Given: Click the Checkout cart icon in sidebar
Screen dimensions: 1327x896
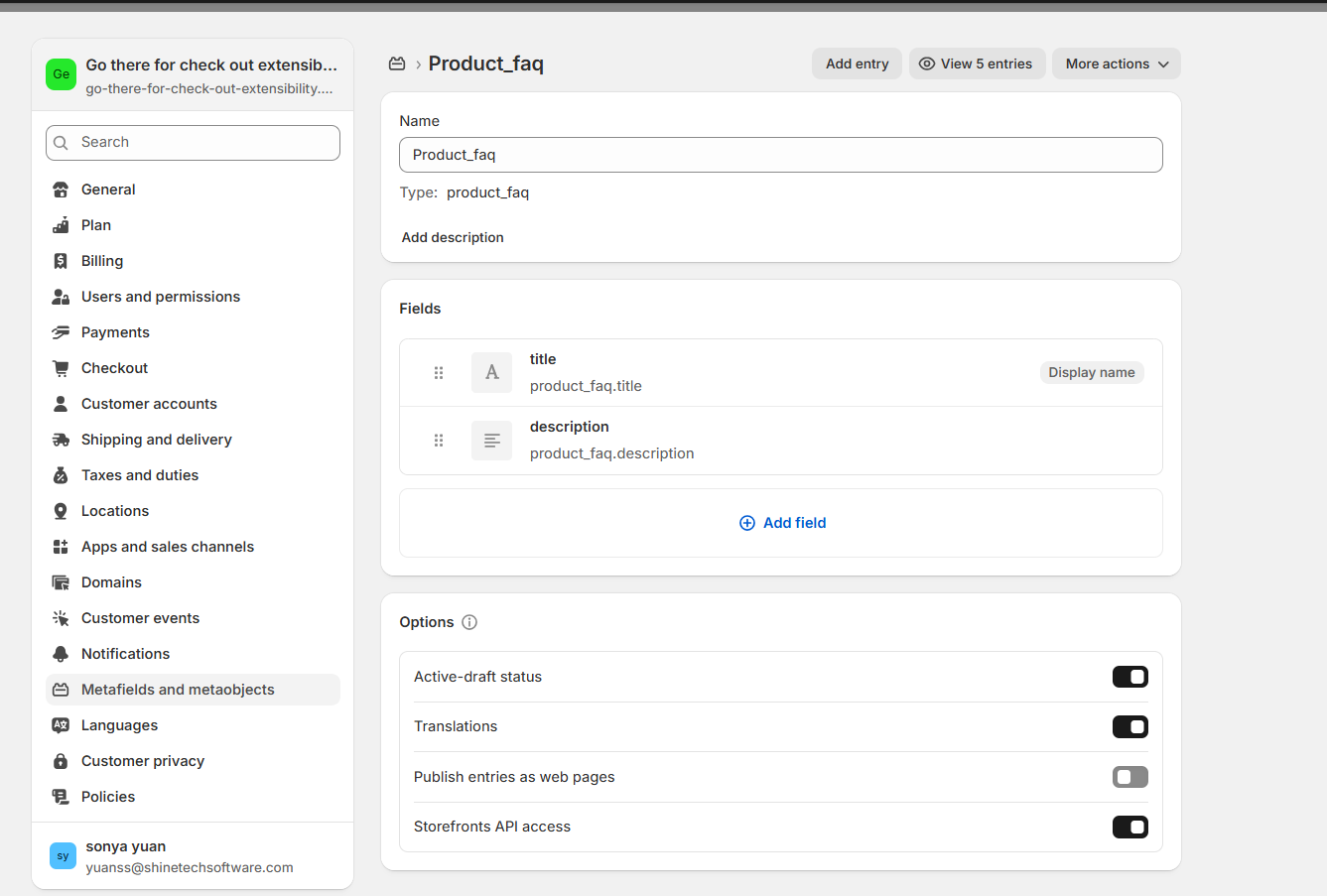Looking at the screenshot, I should pyautogui.click(x=61, y=368).
